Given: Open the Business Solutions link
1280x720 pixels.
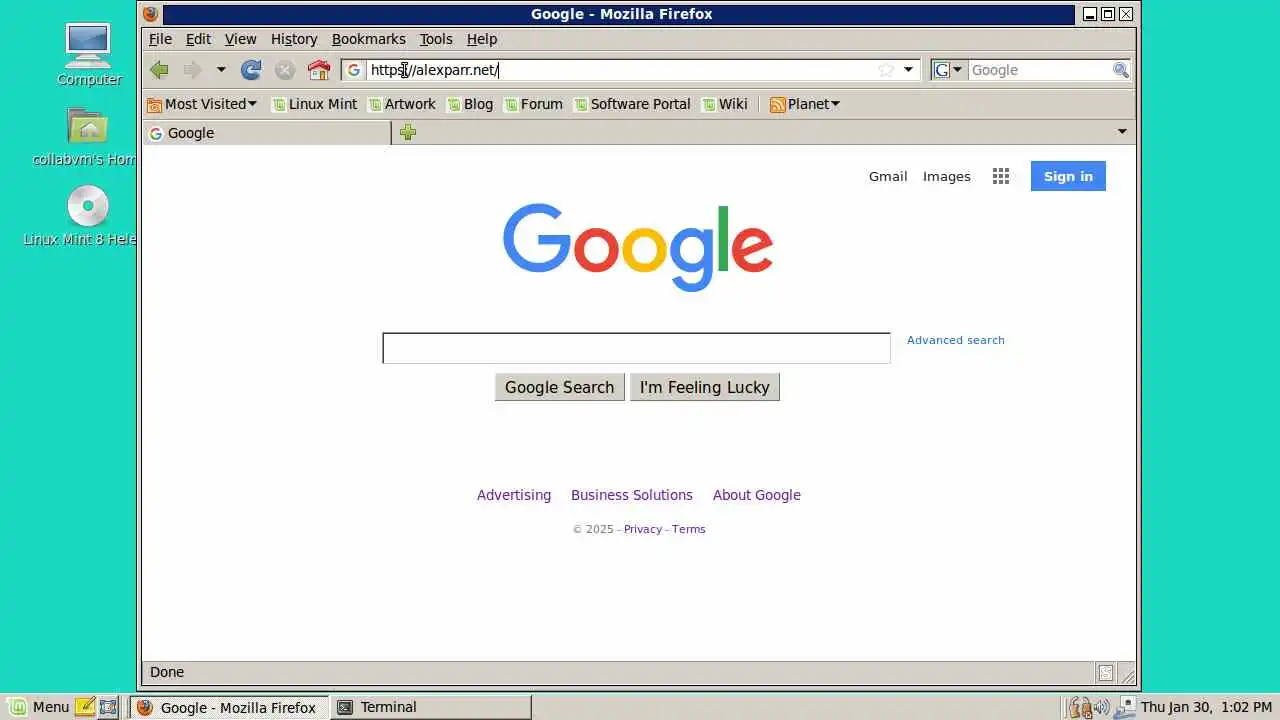Looking at the screenshot, I should pos(632,495).
